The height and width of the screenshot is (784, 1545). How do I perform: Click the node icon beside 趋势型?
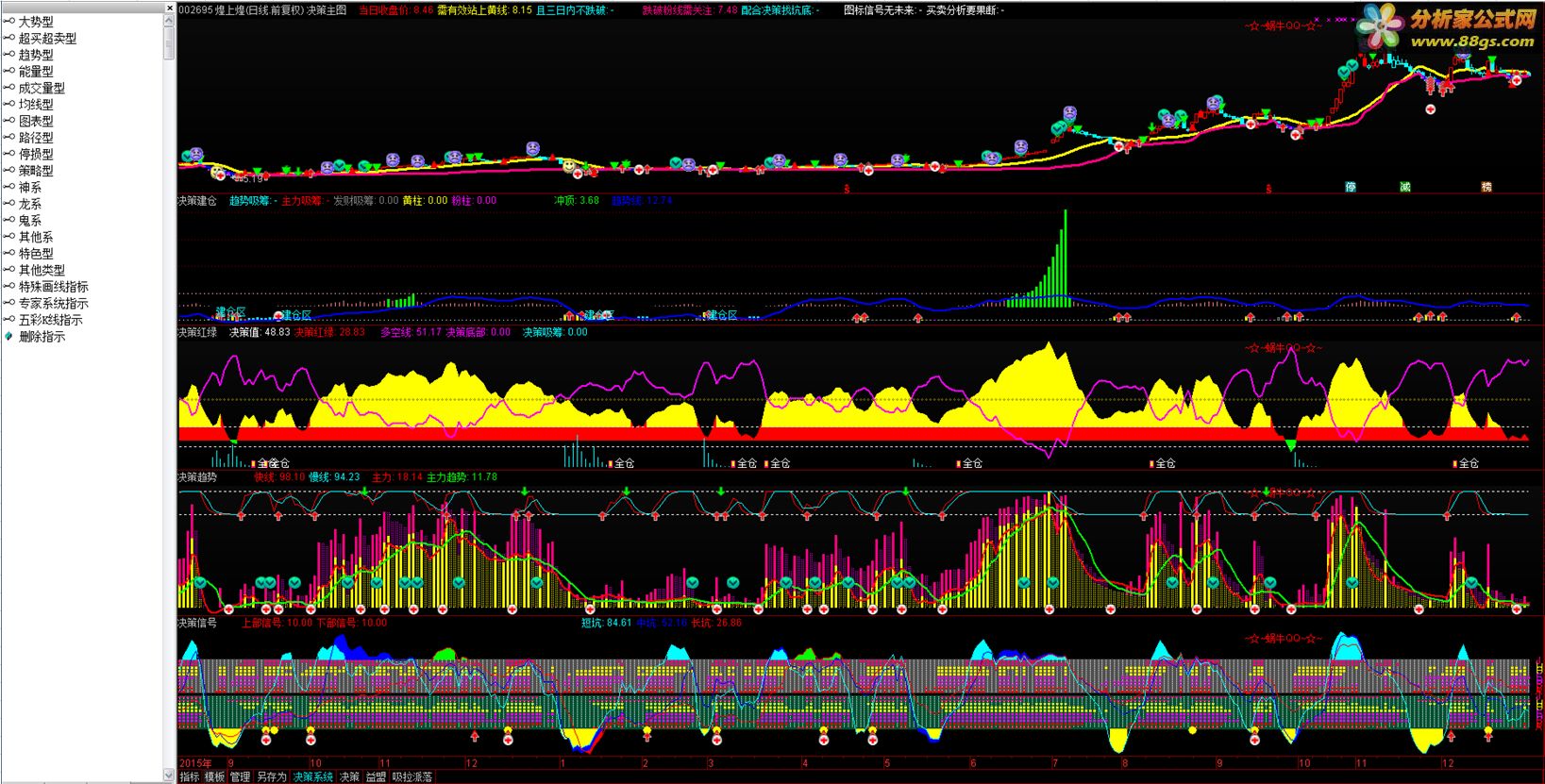point(9,55)
